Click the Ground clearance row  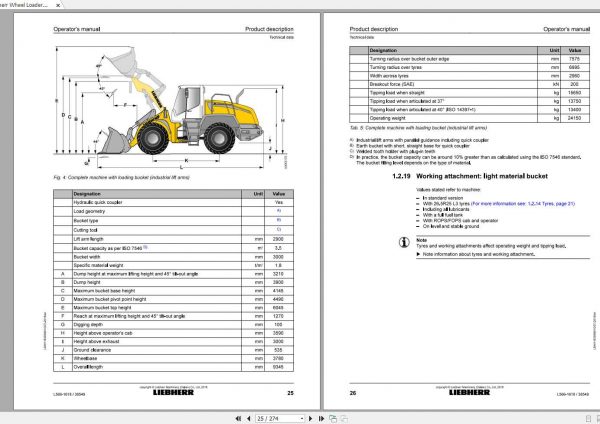pos(173,350)
